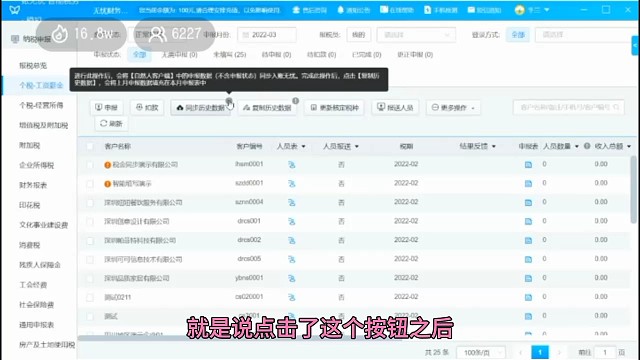Check the box for ybns0001 row
The image size is (640, 360).
tap(90, 278)
